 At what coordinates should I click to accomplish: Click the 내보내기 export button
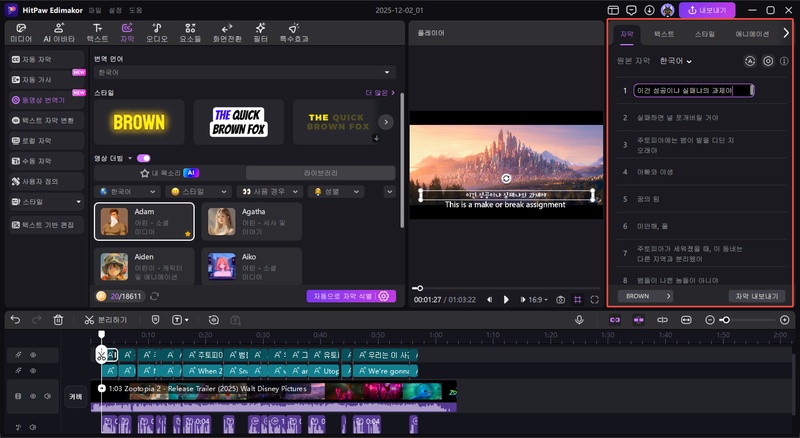pos(708,10)
